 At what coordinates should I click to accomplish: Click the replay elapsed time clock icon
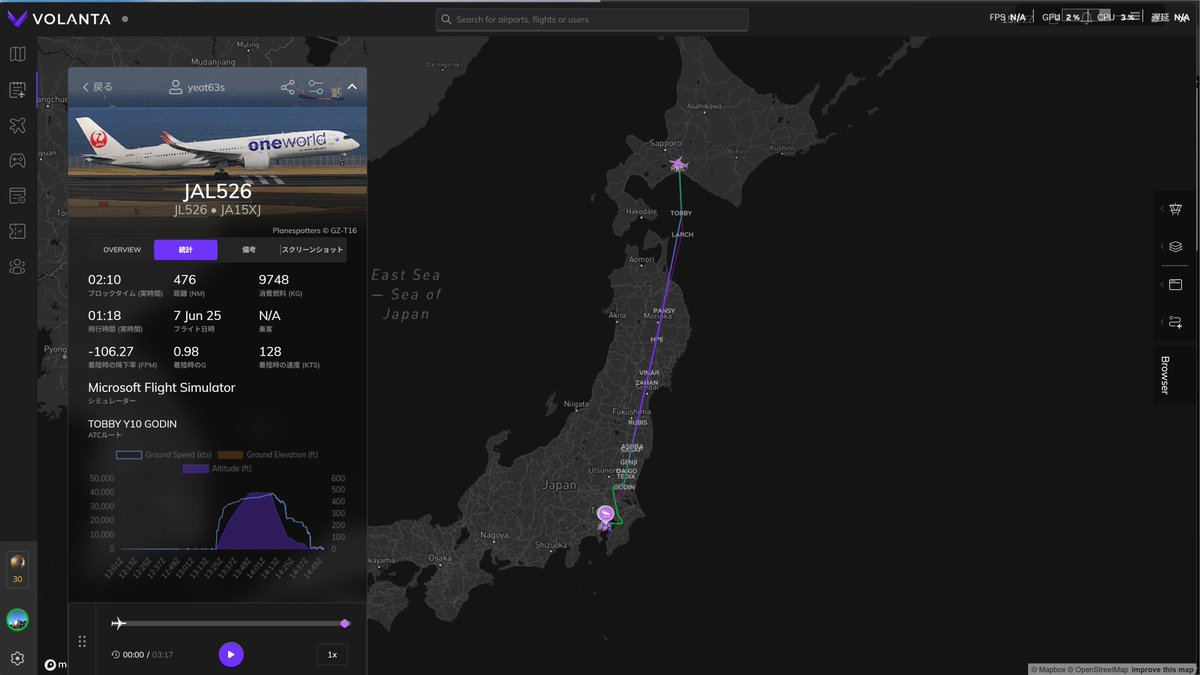(116, 655)
